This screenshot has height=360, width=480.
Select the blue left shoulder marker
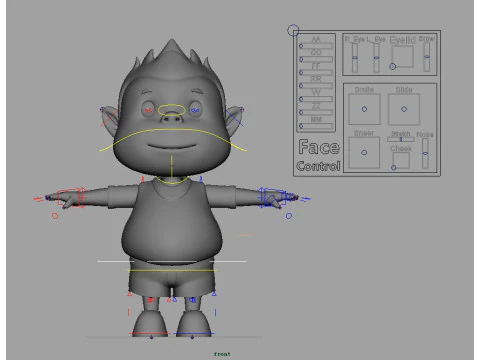coord(201,179)
